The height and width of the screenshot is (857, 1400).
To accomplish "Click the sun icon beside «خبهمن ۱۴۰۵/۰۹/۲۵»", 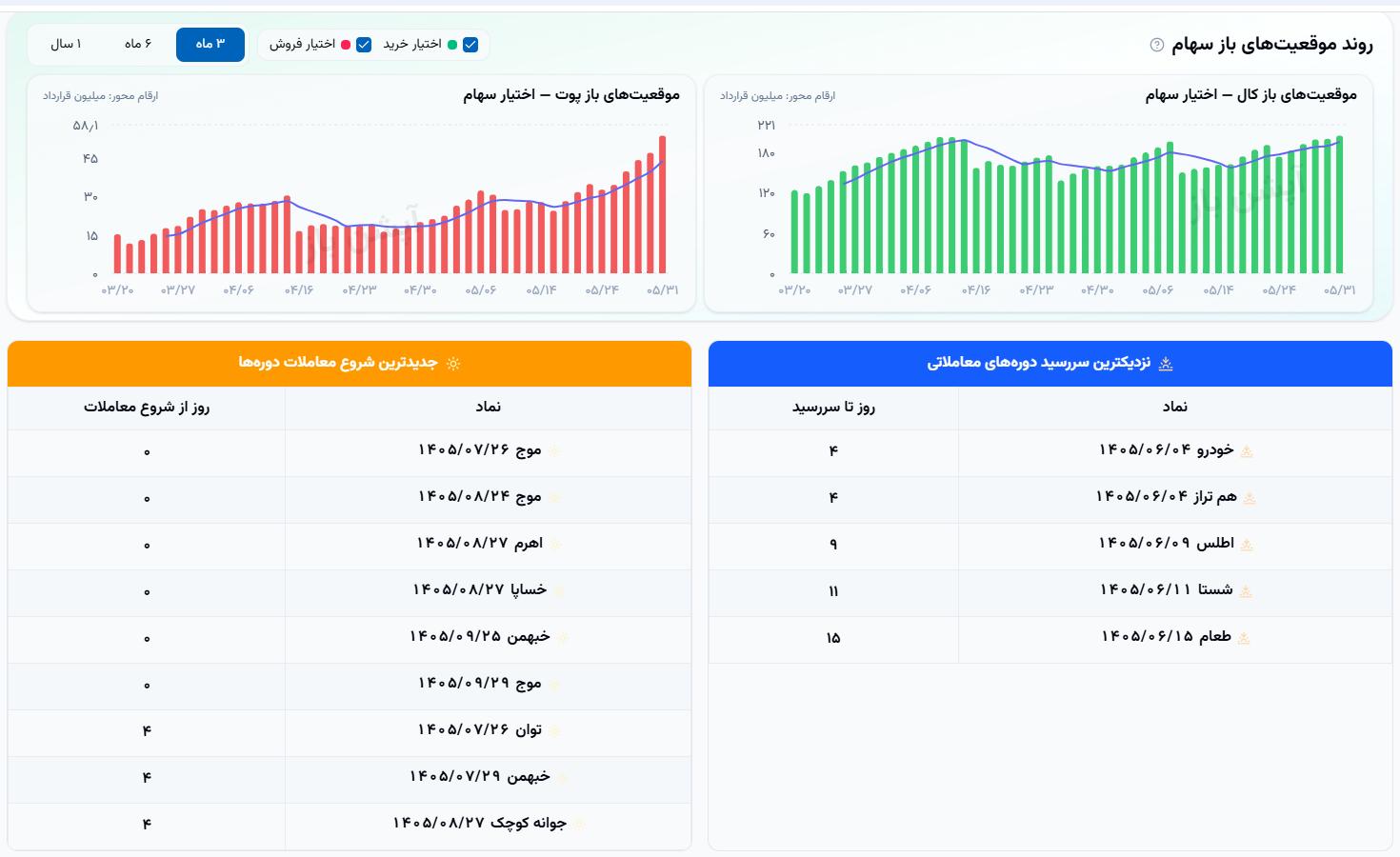I will 563,638.
